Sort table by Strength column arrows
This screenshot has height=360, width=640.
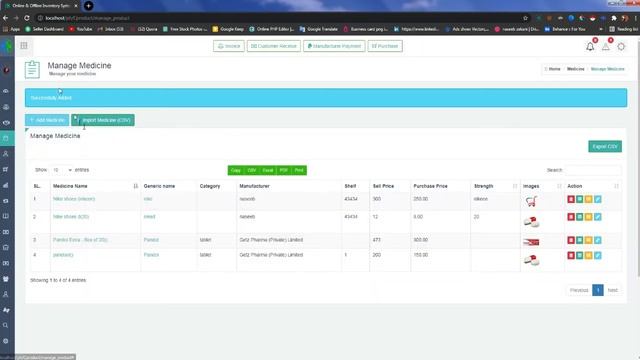click(x=515, y=186)
